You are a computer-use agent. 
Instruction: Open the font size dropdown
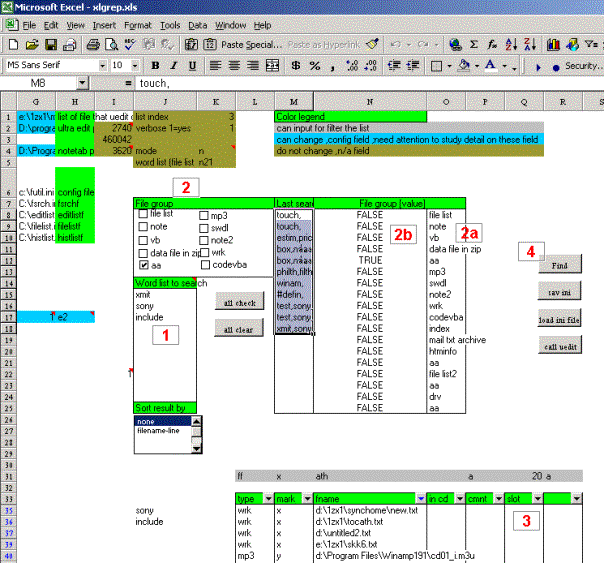pyautogui.click(x=133, y=65)
